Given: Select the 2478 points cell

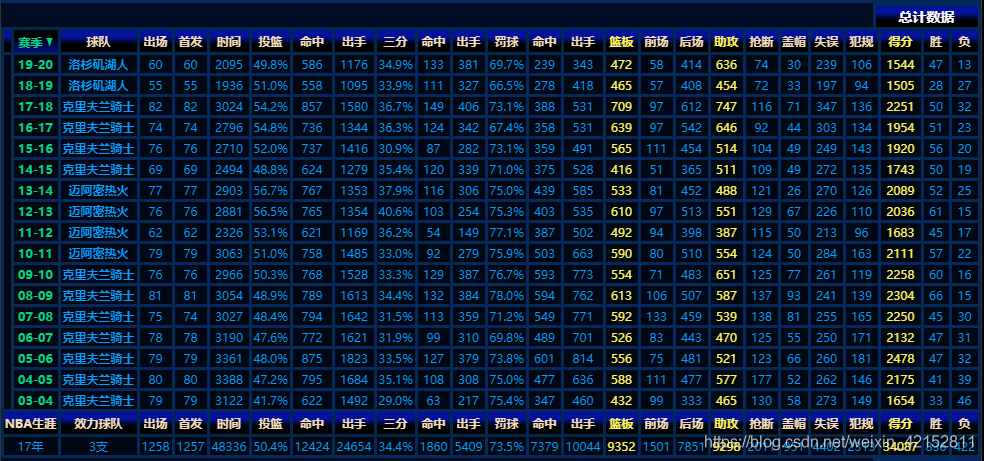Looking at the screenshot, I should (900, 359).
